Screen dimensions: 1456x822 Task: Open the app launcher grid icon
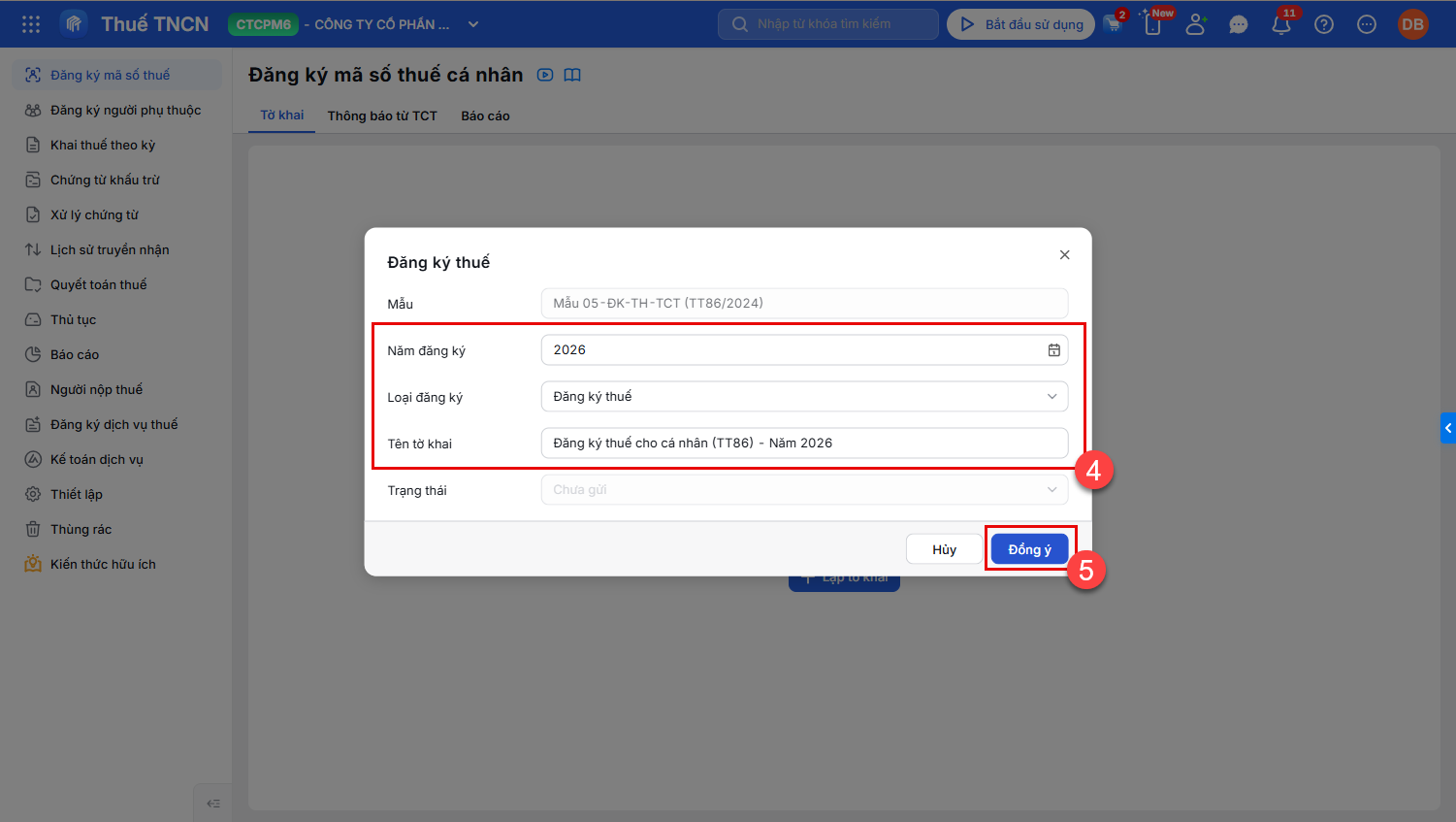(31, 24)
